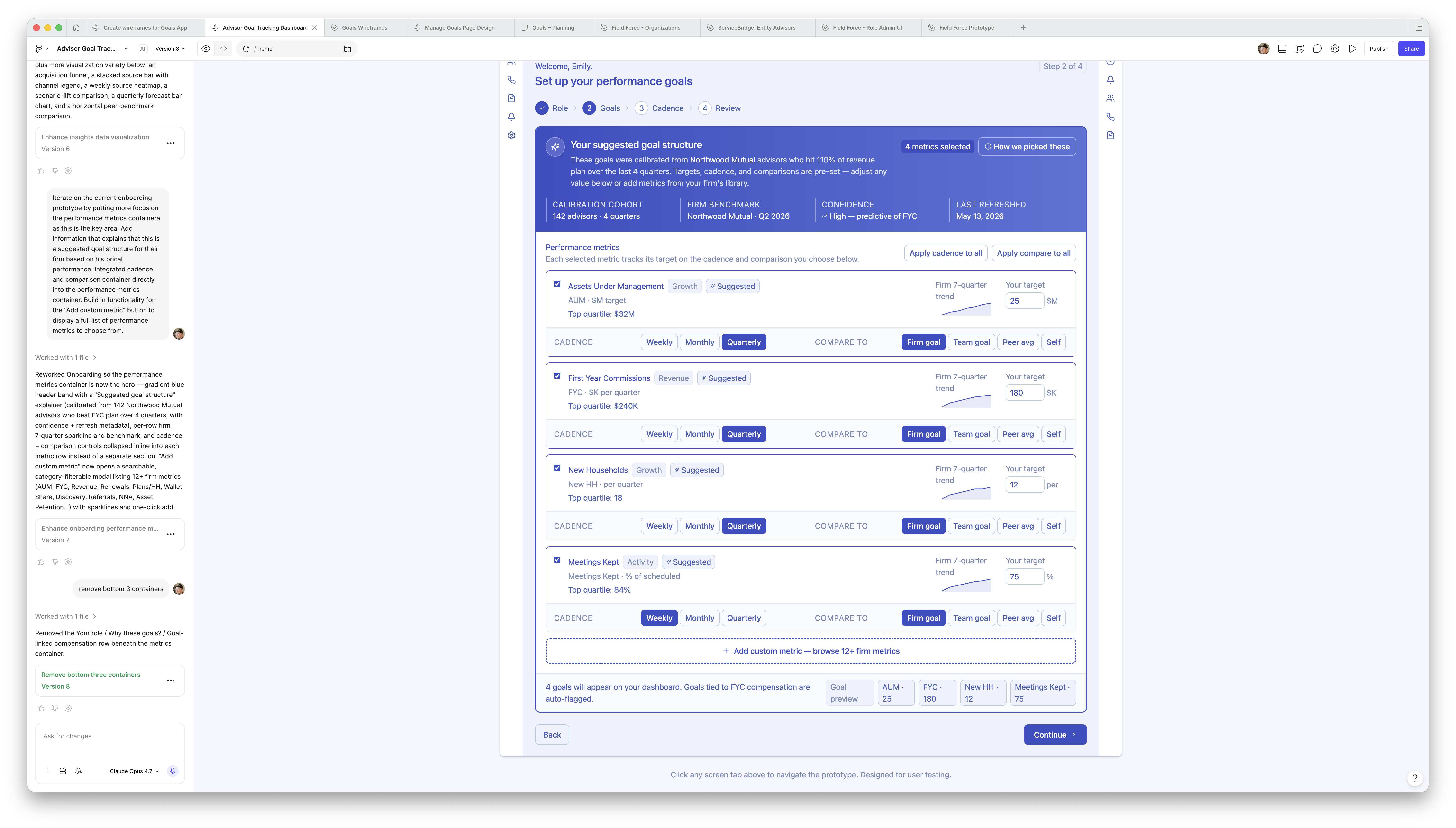The width and height of the screenshot is (1456, 828).
Task: Switch to code view brackets icon
Action: click(x=224, y=49)
